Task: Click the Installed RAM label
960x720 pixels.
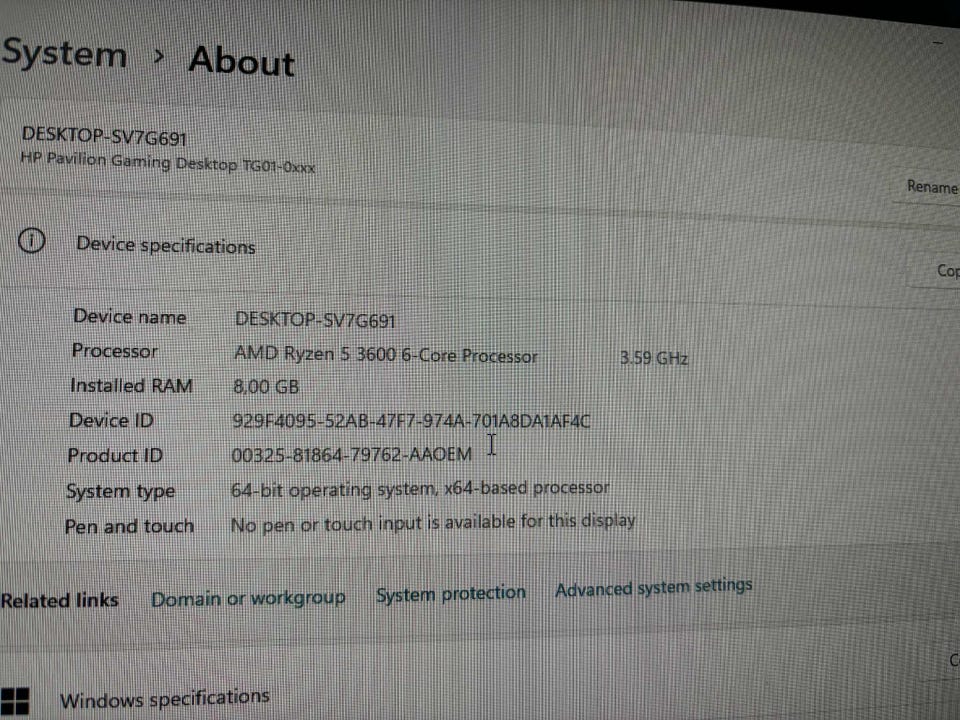Action: click(x=132, y=386)
